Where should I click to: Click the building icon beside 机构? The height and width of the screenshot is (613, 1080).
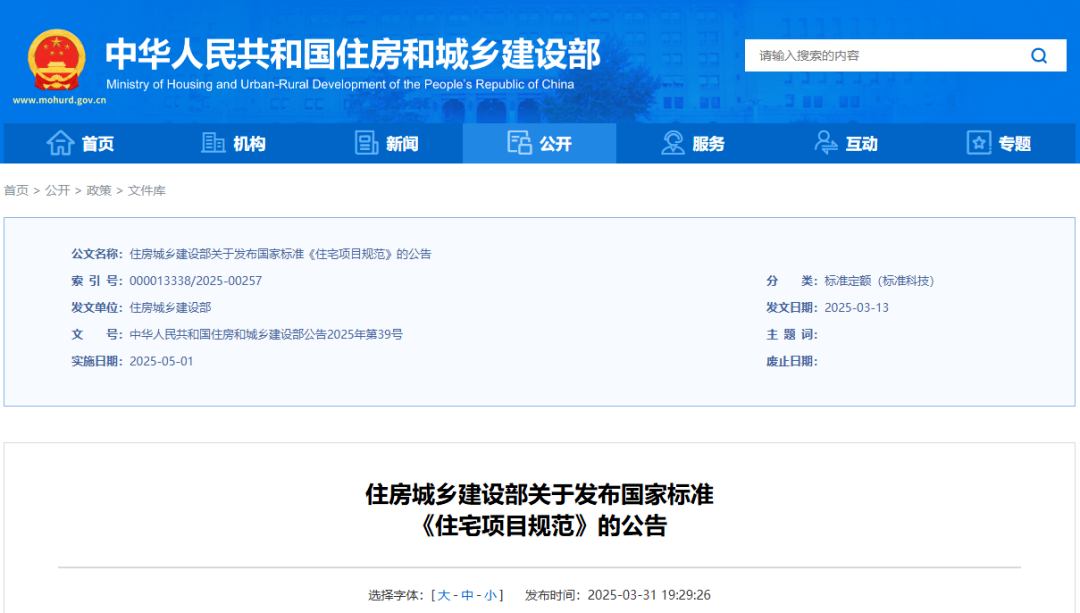click(x=212, y=143)
